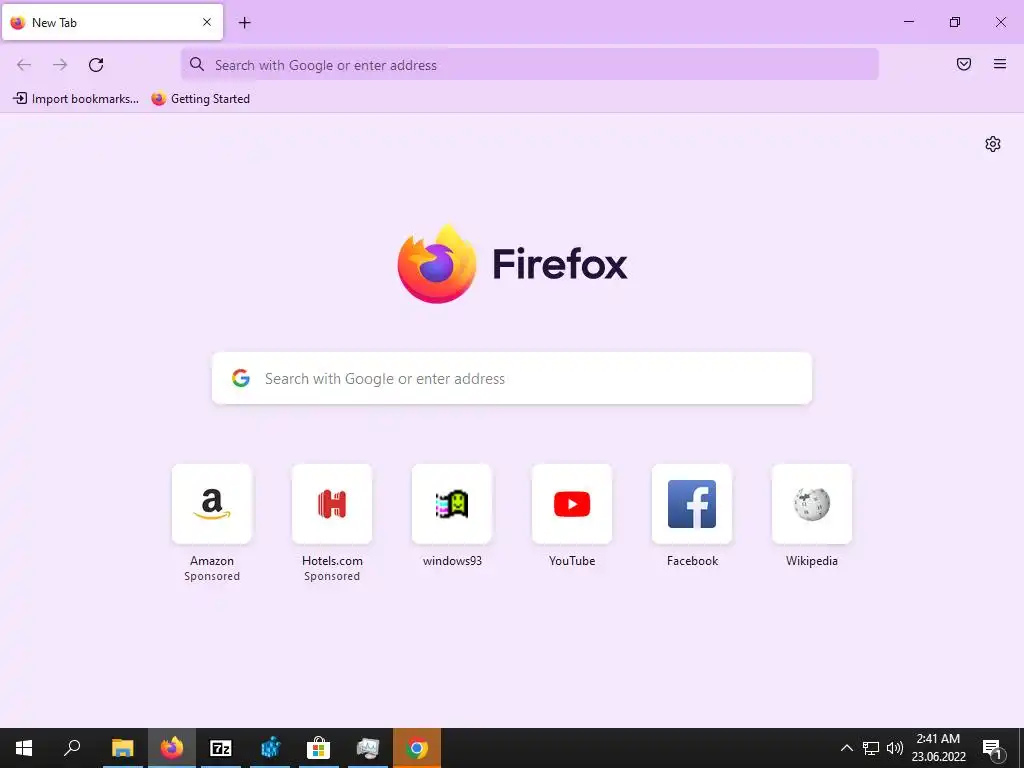1024x768 pixels.
Task: Show hidden system tray icons
Action: tap(846, 748)
